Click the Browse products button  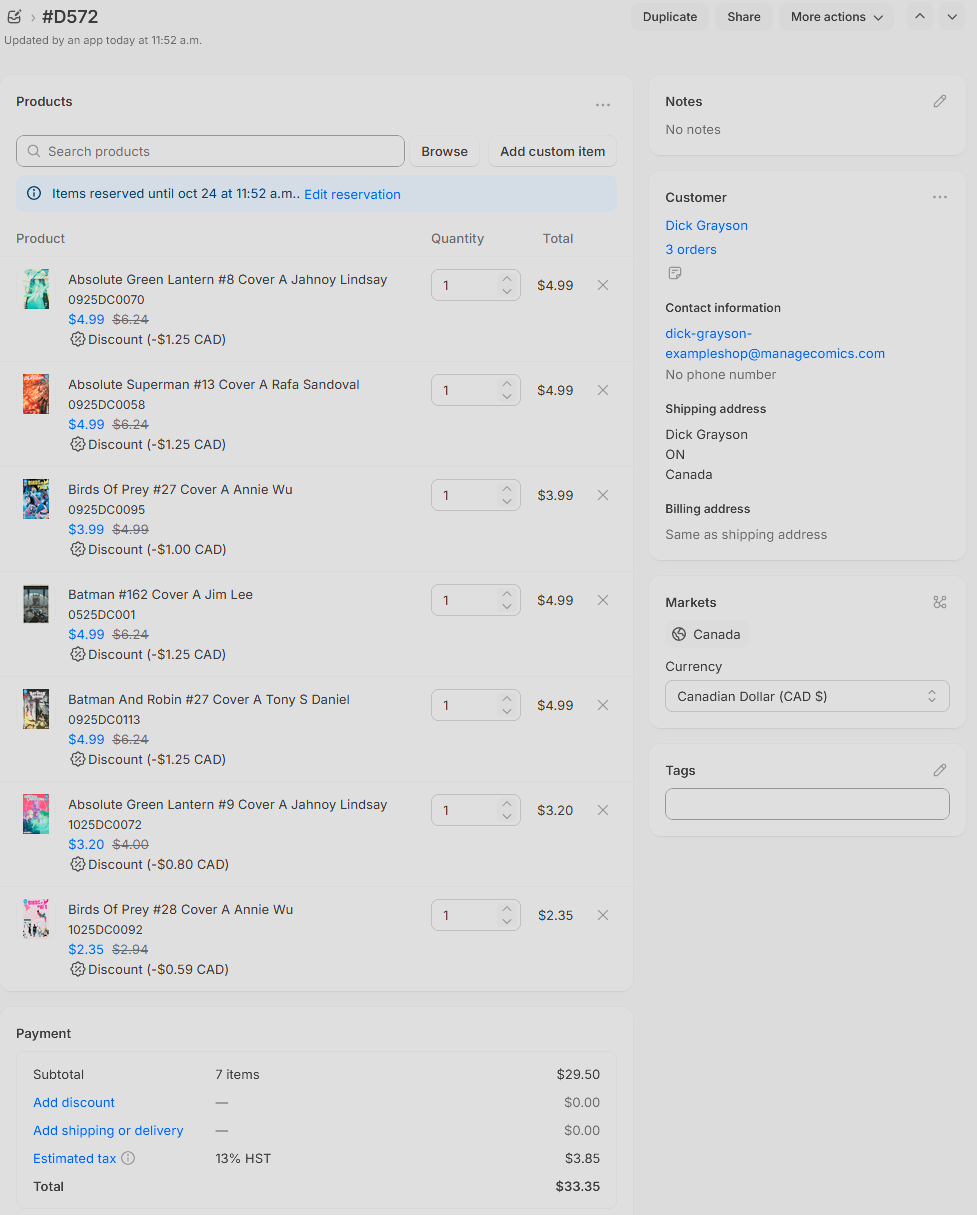pyautogui.click(x=444, y=151)
